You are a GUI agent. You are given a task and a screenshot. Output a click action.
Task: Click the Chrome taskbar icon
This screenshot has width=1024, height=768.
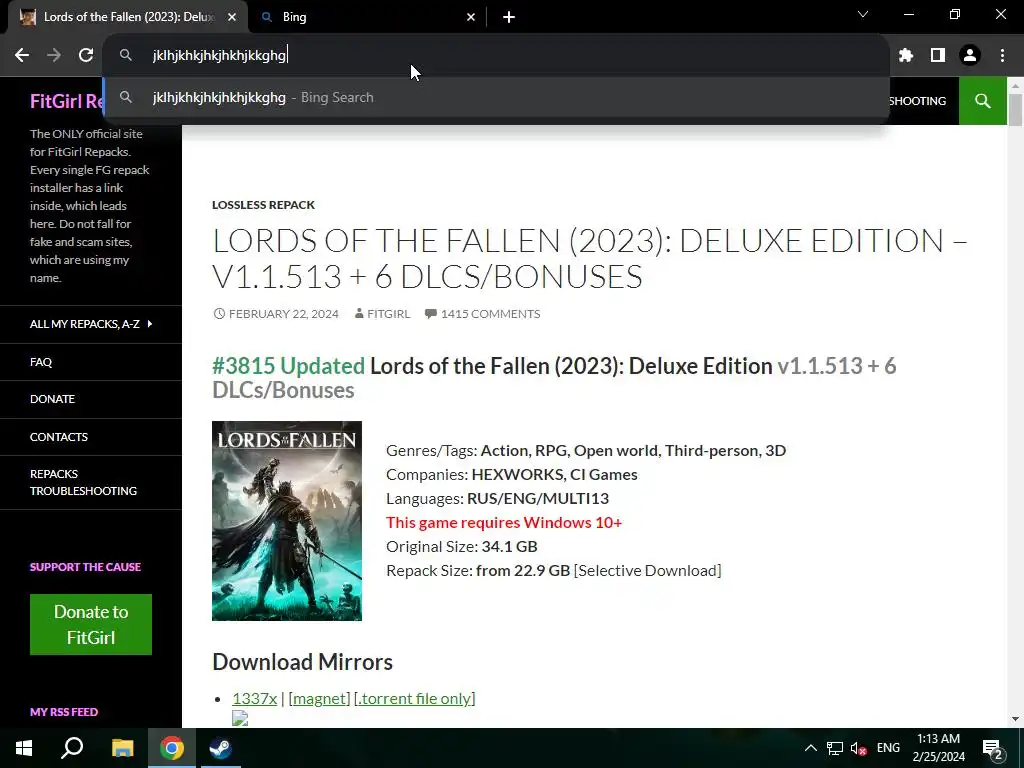point(172,748)
